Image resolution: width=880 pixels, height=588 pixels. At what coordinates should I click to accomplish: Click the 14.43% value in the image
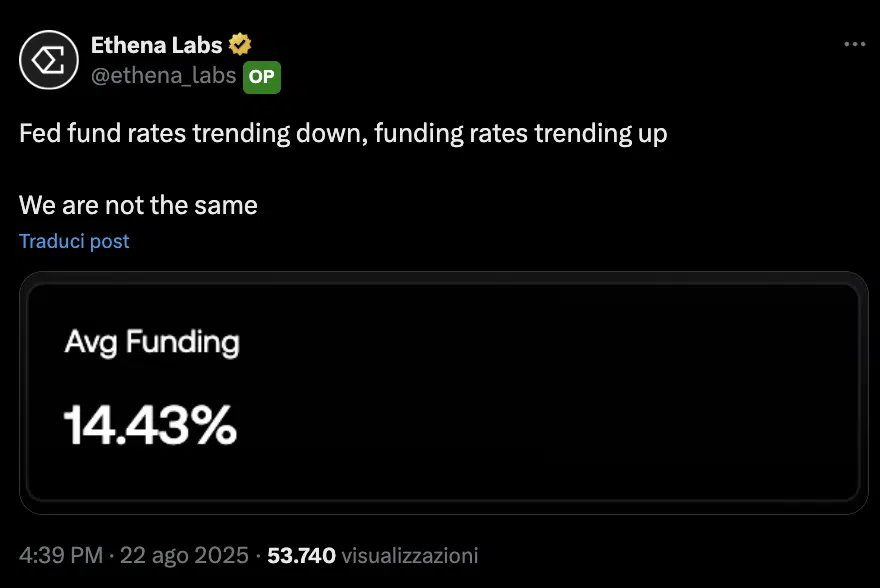[x=150, y=425]
